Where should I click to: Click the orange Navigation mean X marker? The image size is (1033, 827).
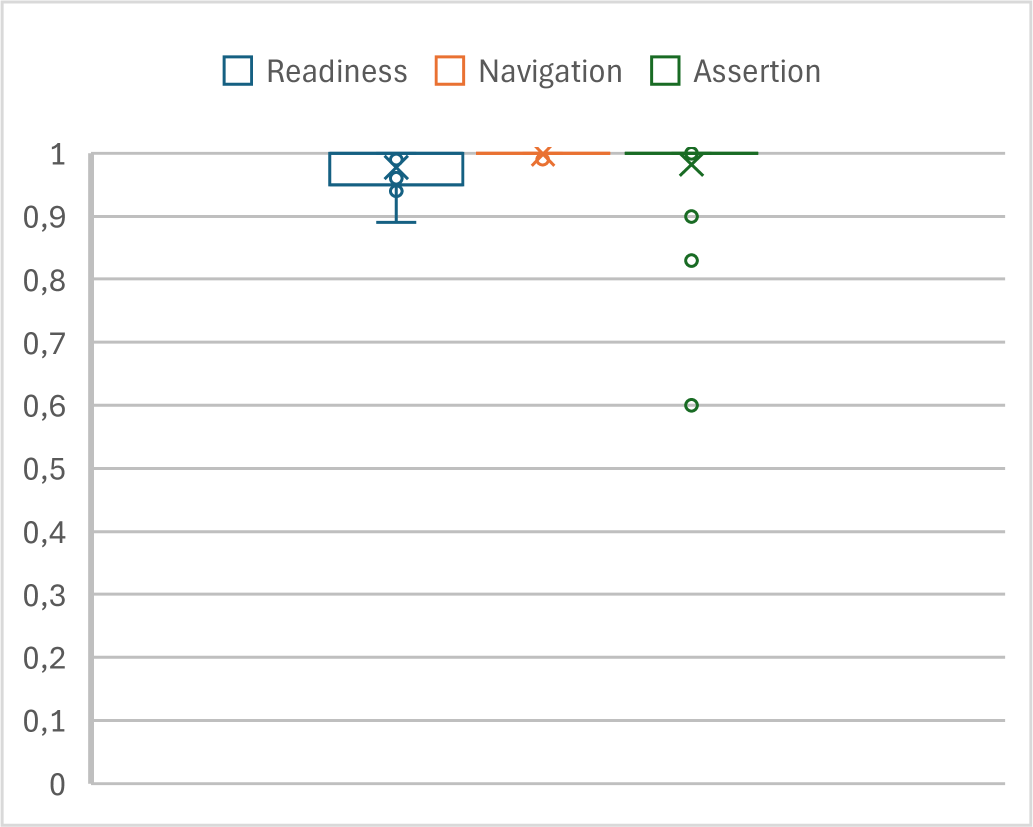tap(543, 156)
